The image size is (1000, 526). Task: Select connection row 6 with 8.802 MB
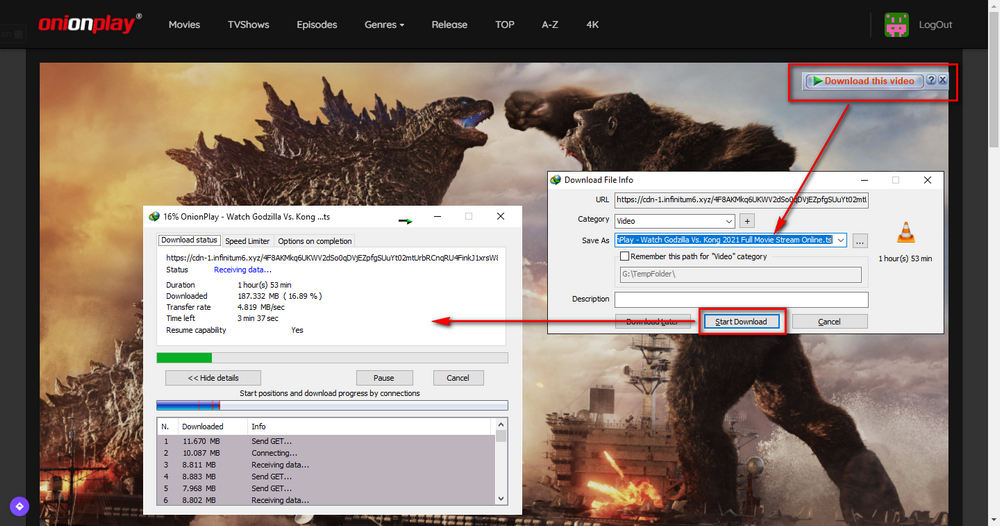pos(325,500)
